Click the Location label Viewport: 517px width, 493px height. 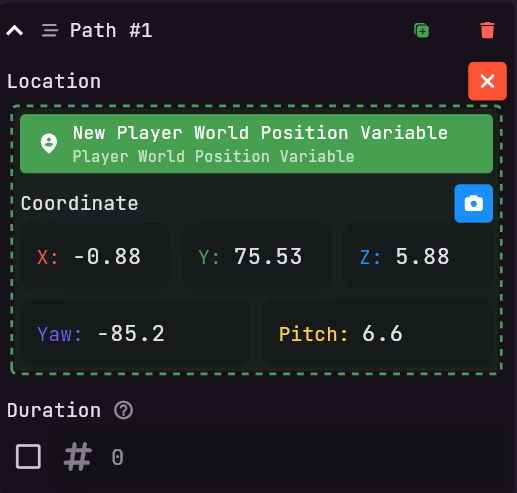pos(54,81)
